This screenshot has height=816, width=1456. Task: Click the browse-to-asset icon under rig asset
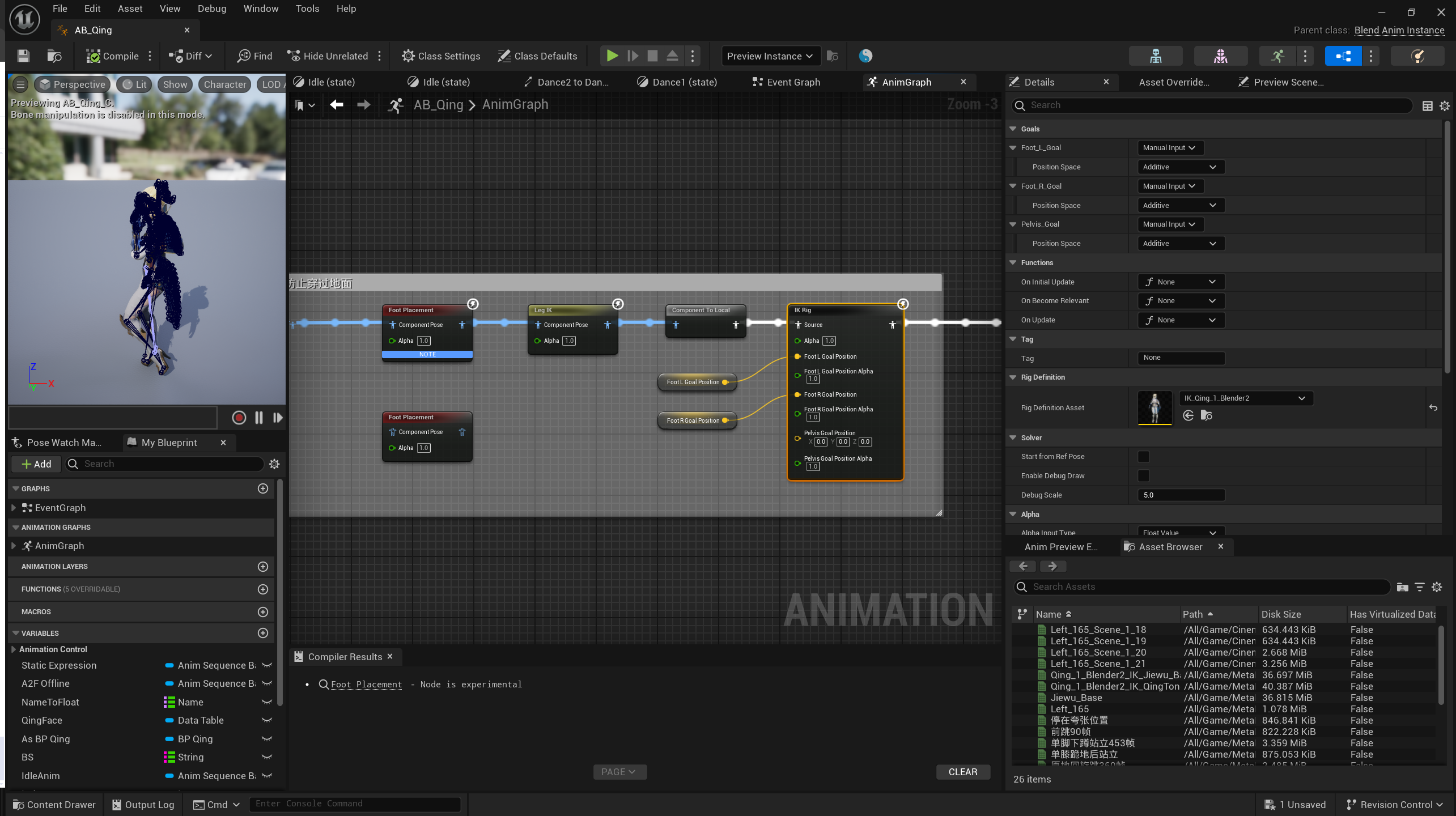tap(1207, 416)
